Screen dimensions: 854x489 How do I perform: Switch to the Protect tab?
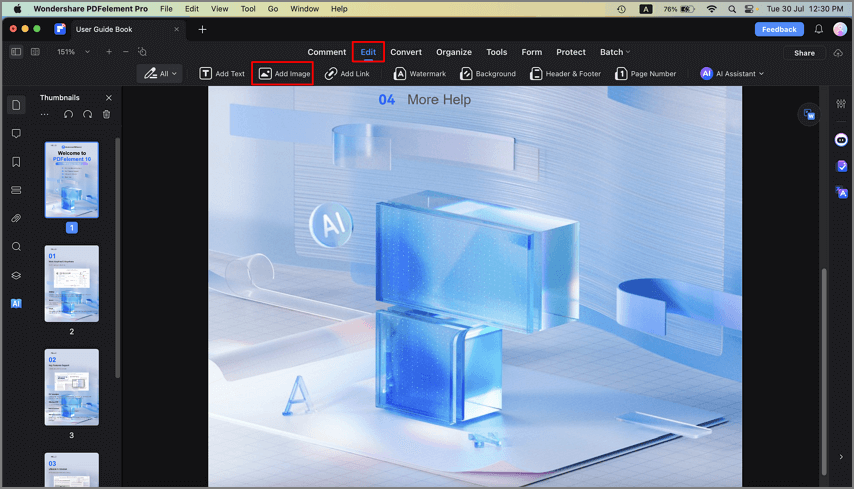coord(571,52)
